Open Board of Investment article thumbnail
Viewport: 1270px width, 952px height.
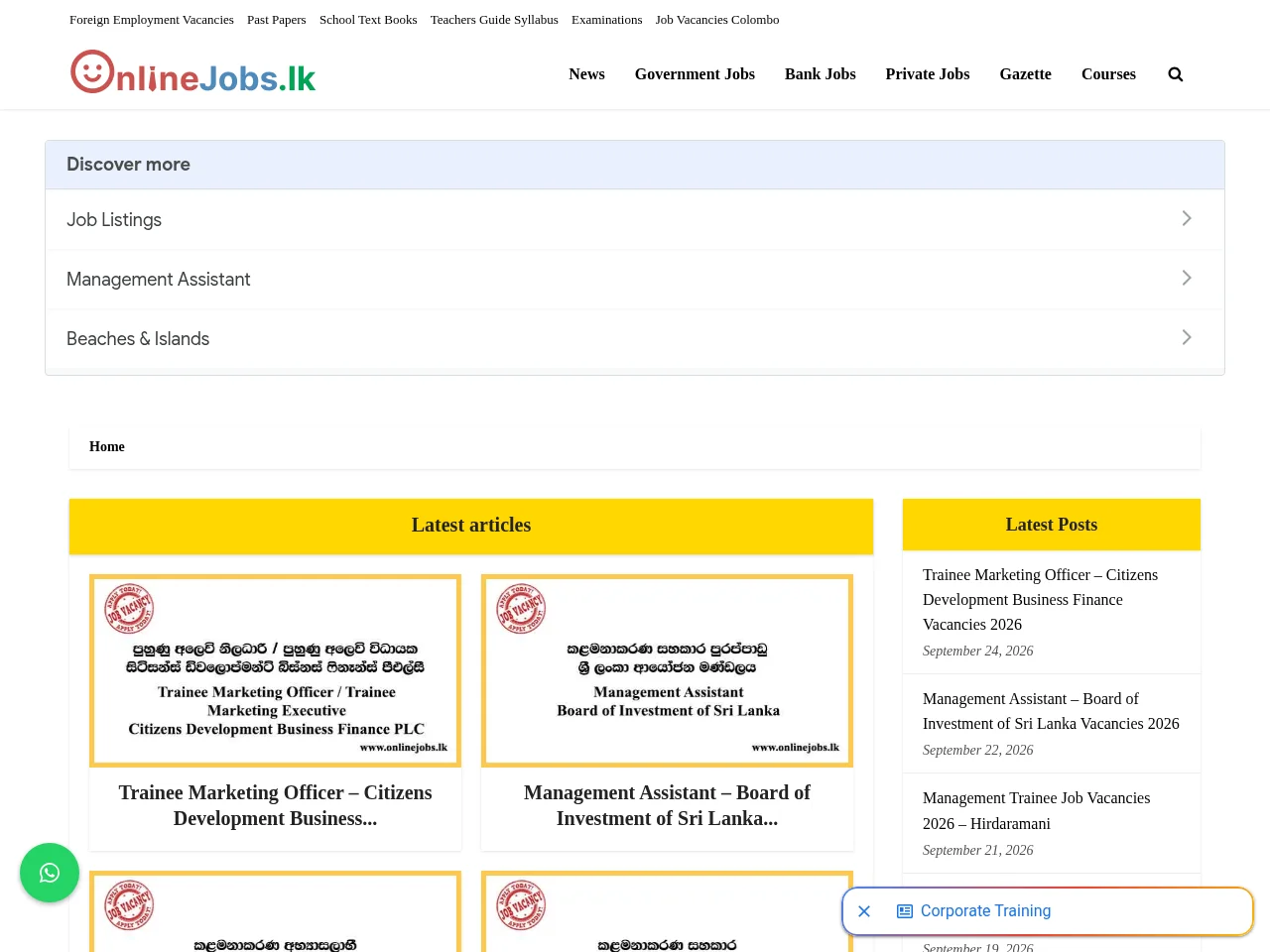(667, 670)
